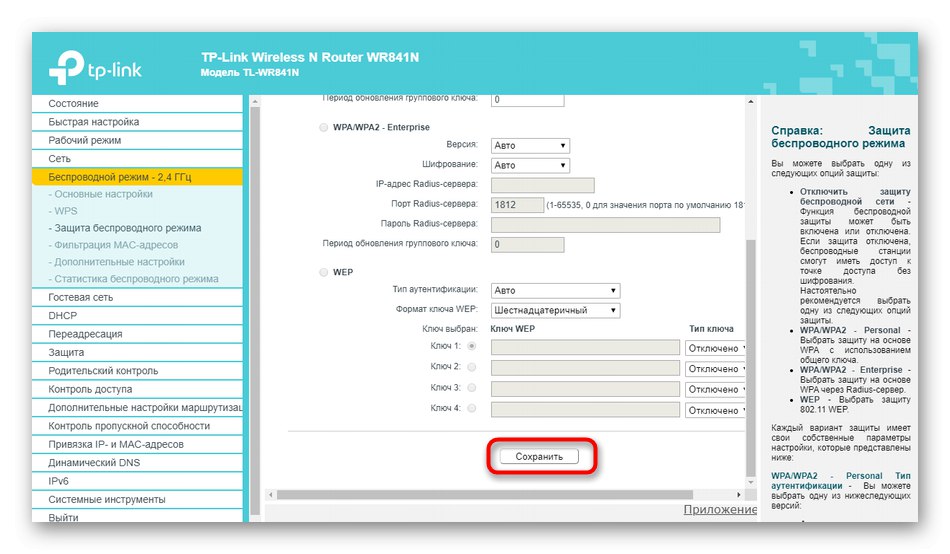Open Быстрая настройка in the sidebar
The width and height of the screenshot is (950, 554).
137,122
